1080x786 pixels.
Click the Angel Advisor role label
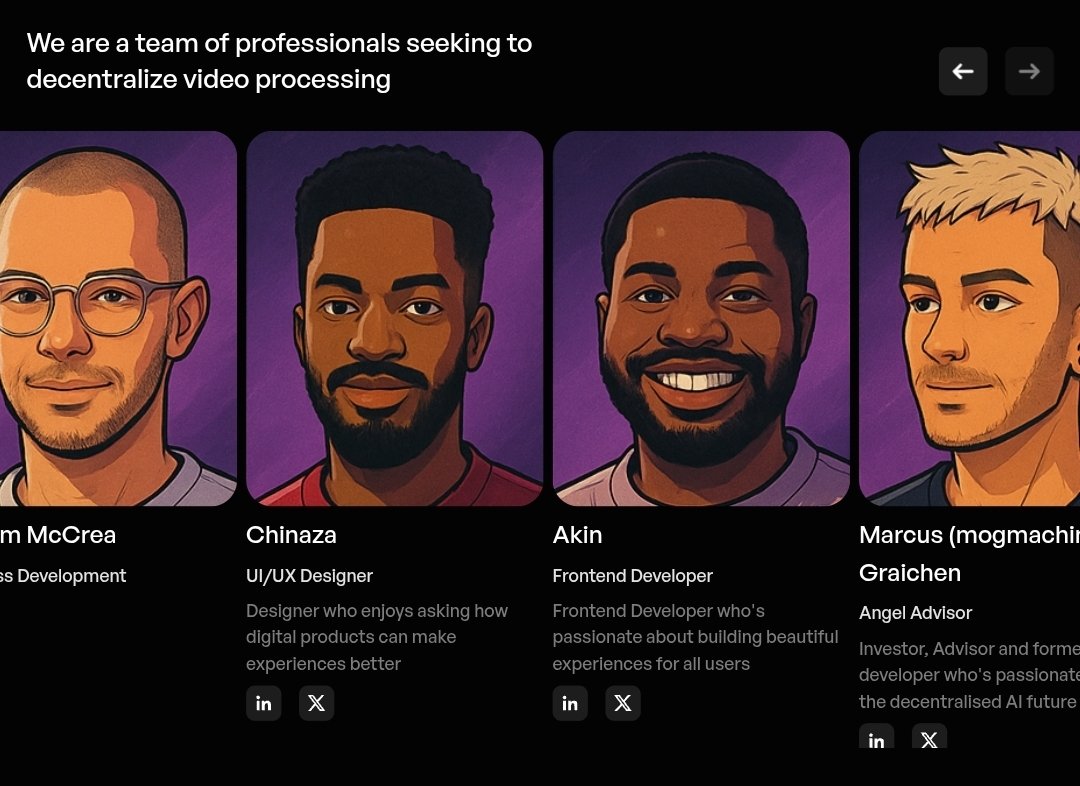coord(915,613)
